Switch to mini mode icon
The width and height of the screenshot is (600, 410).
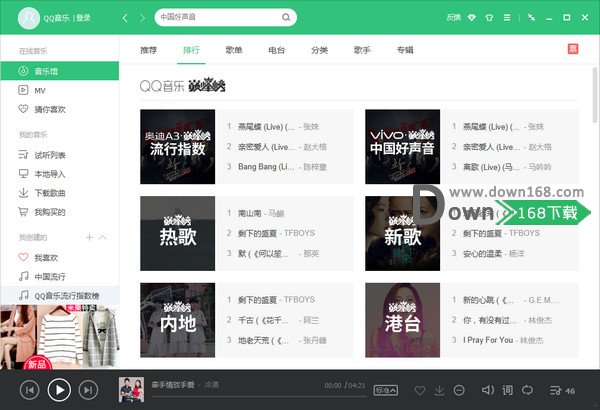pyautogui.click(x=532, y=18)
